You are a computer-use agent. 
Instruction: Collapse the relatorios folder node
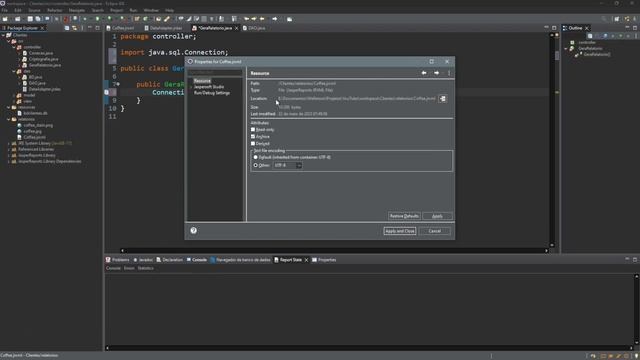pyautogui.click(x=9, y=119)
